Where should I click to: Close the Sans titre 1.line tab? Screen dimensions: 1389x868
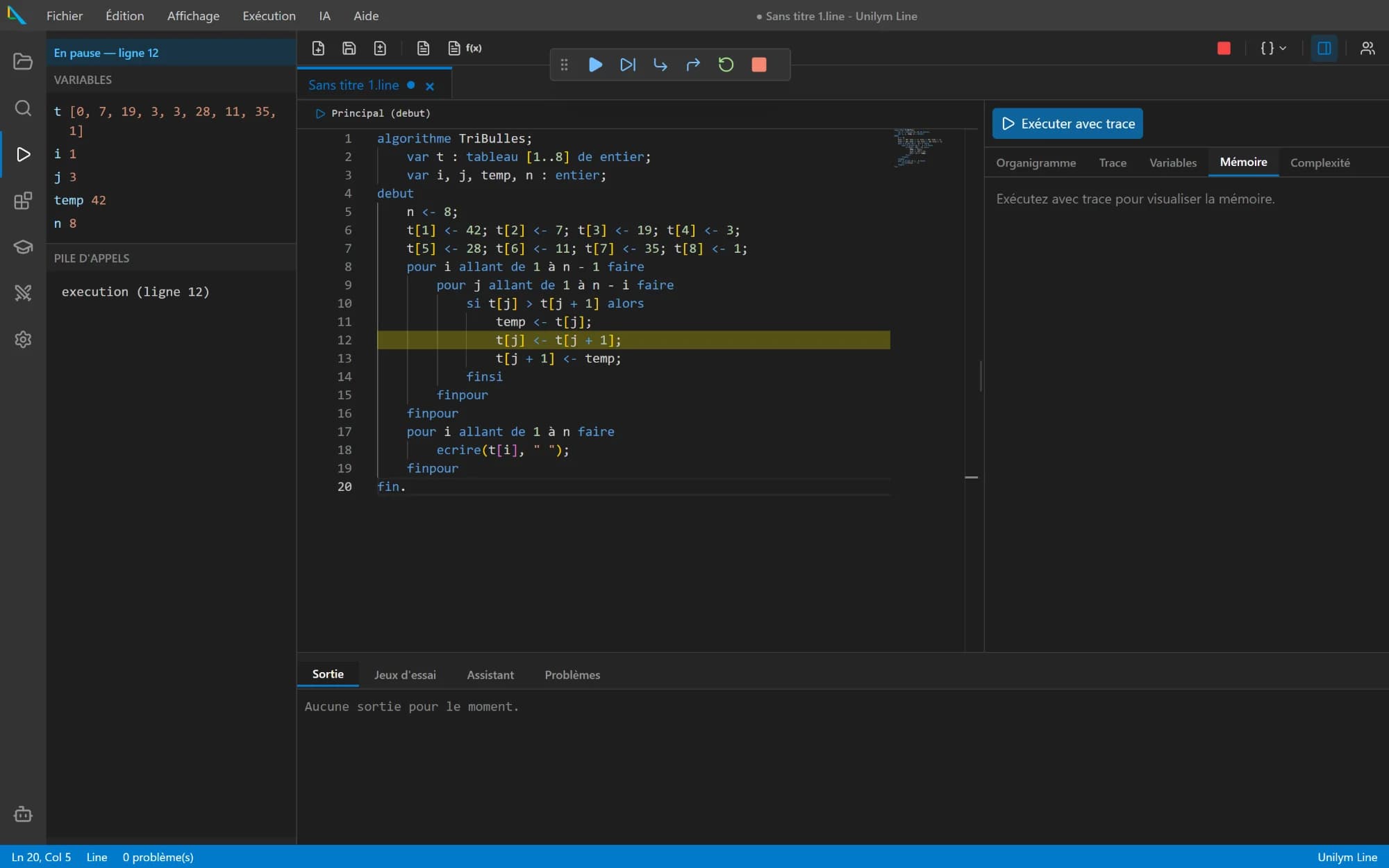[430, 86]
